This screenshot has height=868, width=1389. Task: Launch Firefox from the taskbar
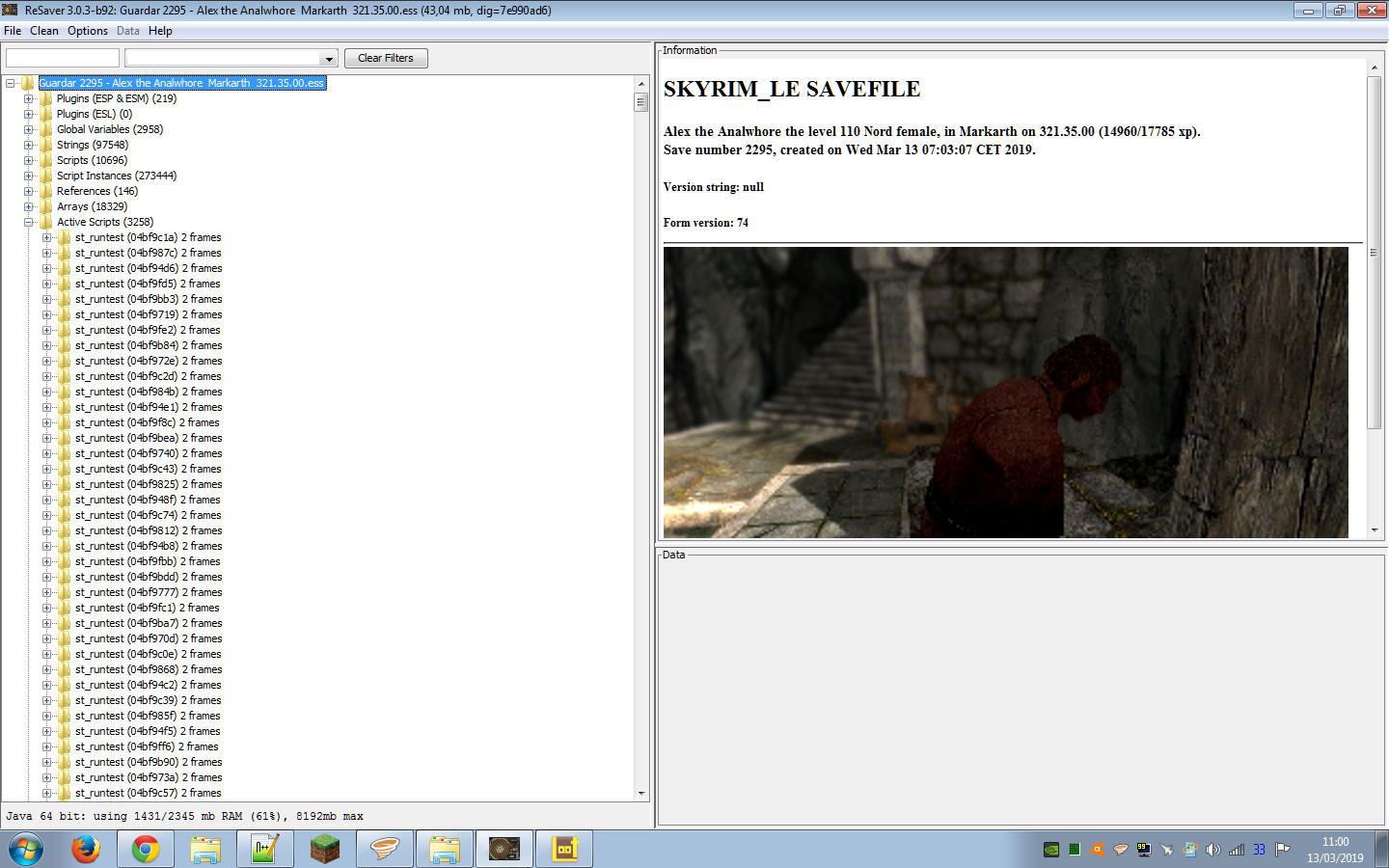pos(86,850)
